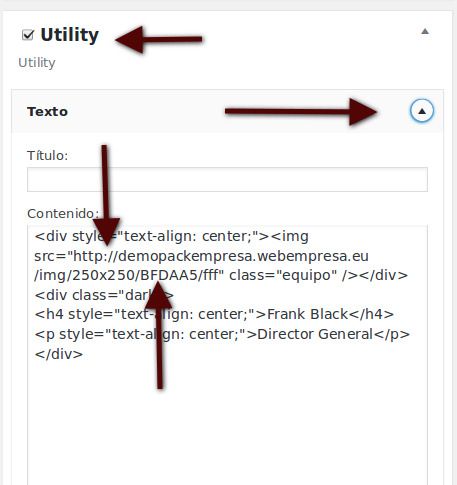Click the bold Utility heading
This screenshot has height=485, width=457.
pos(70,35)
